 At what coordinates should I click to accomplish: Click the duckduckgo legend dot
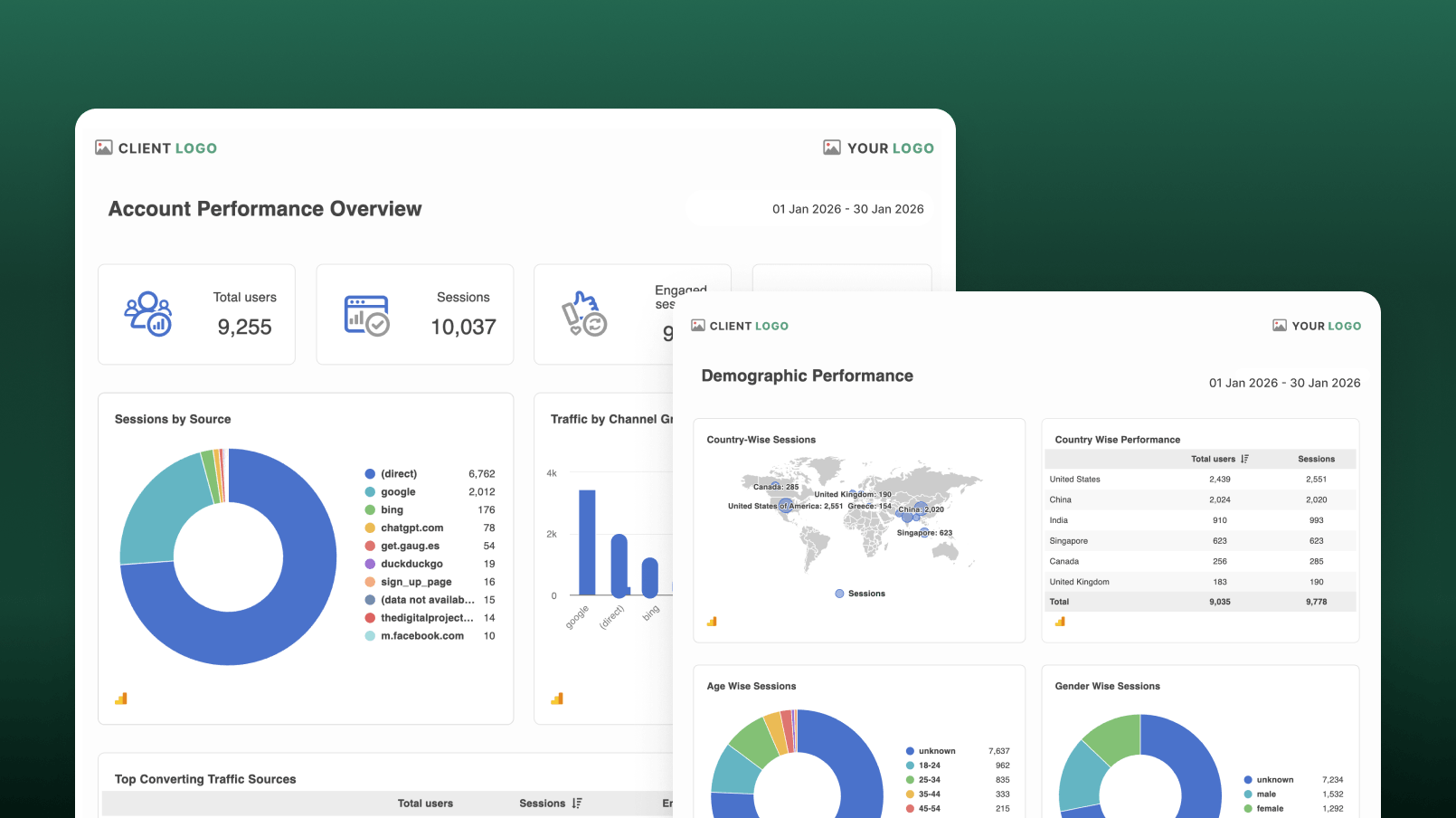pos(370,564)
